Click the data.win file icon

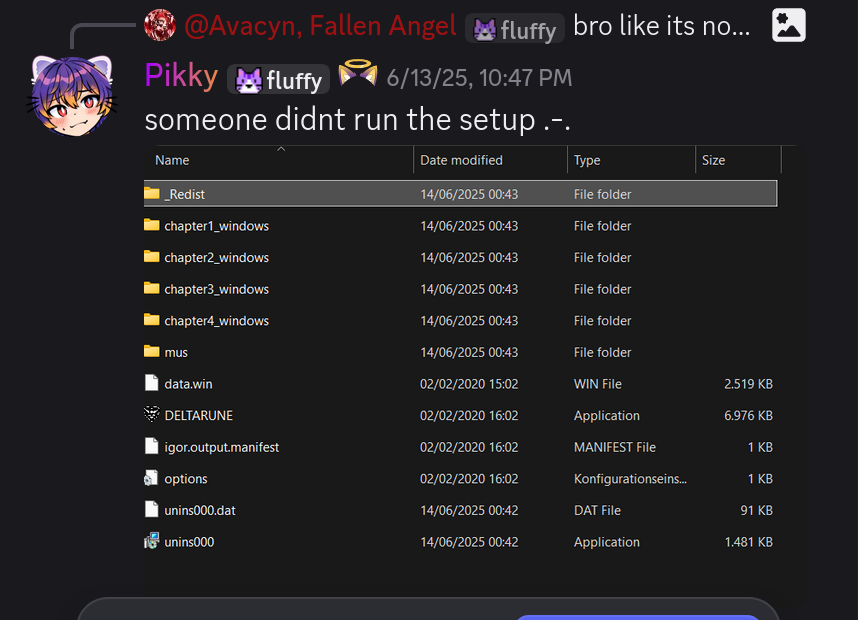152,384
